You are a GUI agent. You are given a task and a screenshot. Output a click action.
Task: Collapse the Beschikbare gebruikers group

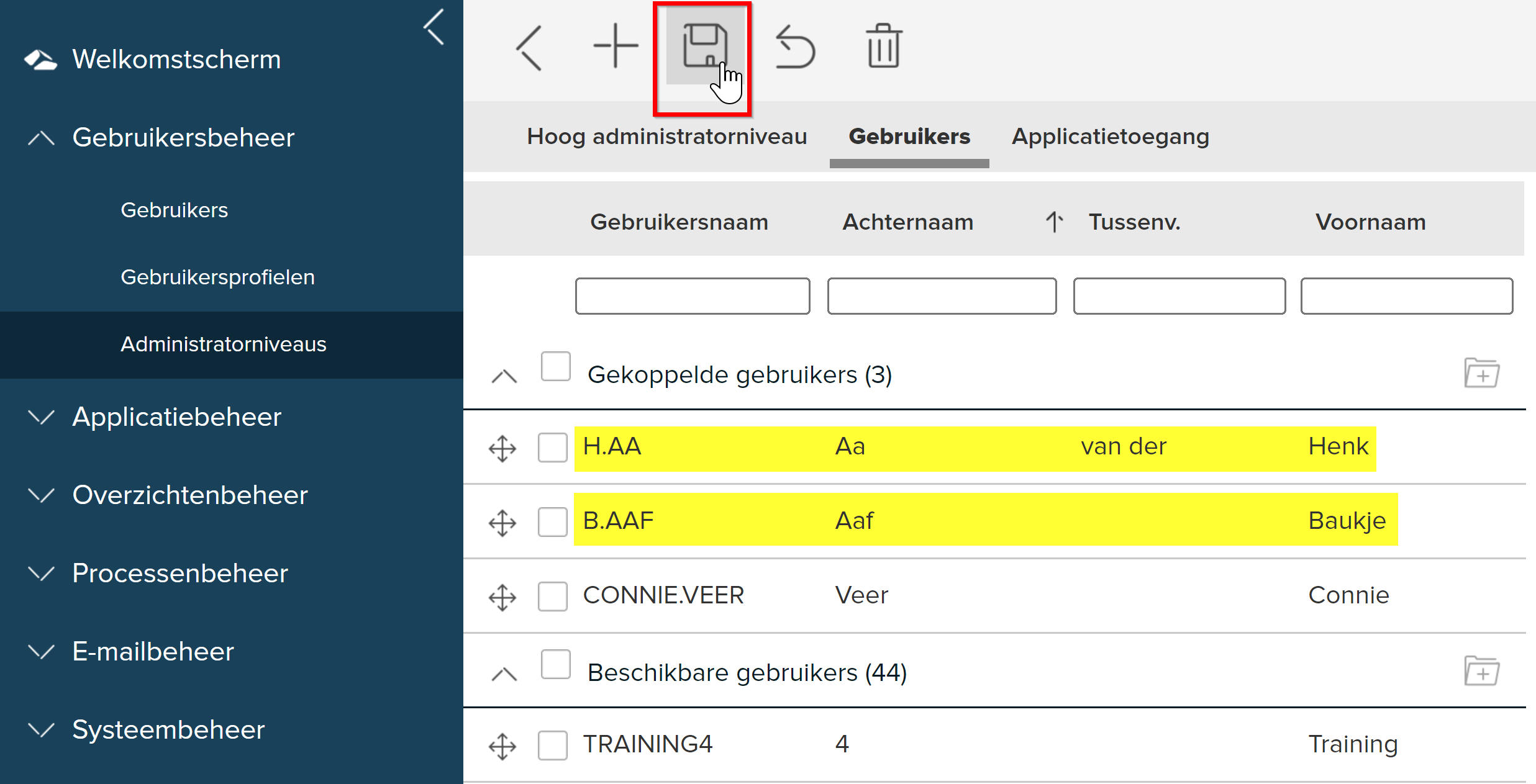(x=504, y=674)
